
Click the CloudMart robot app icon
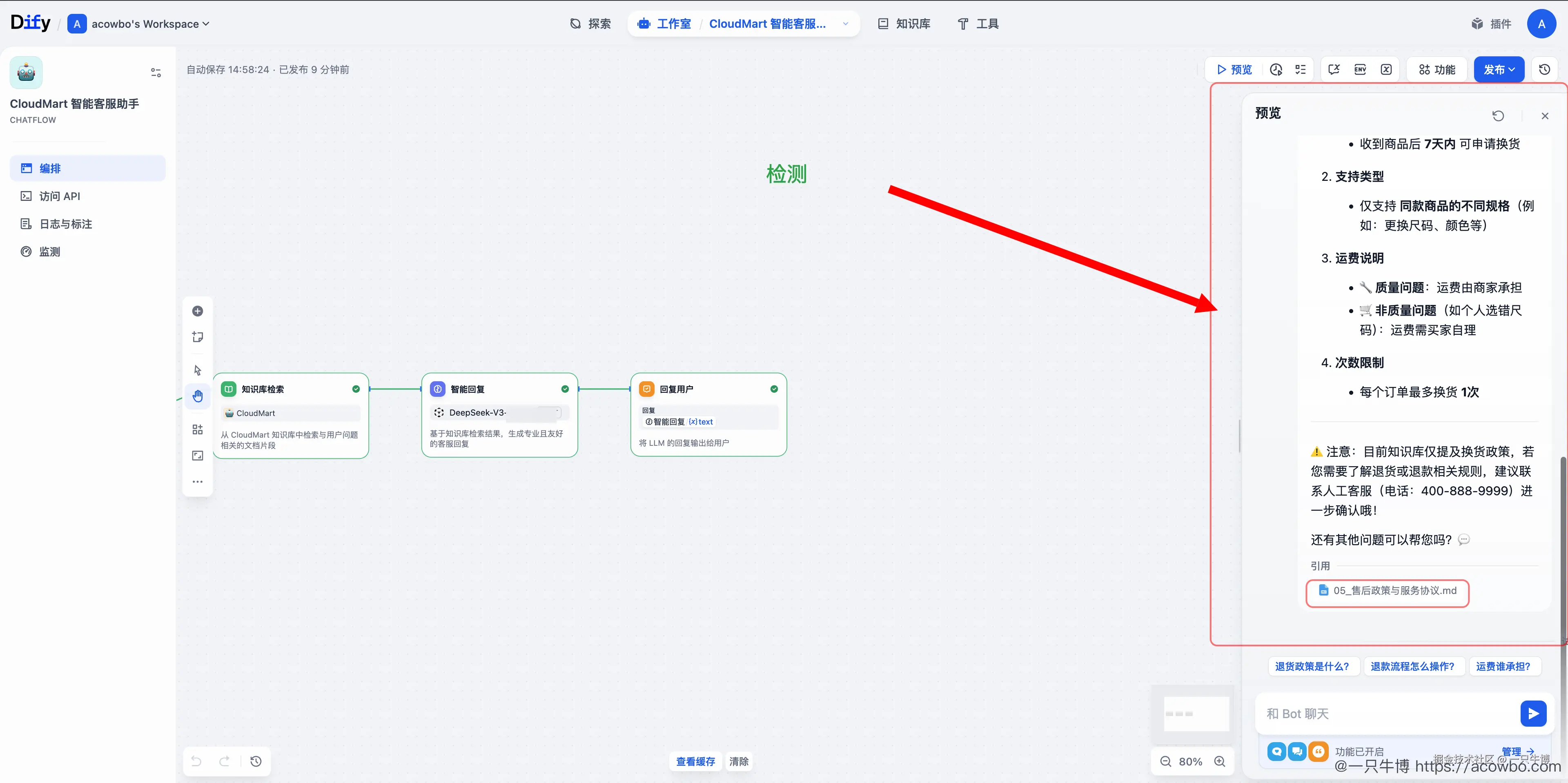(26, 72)
